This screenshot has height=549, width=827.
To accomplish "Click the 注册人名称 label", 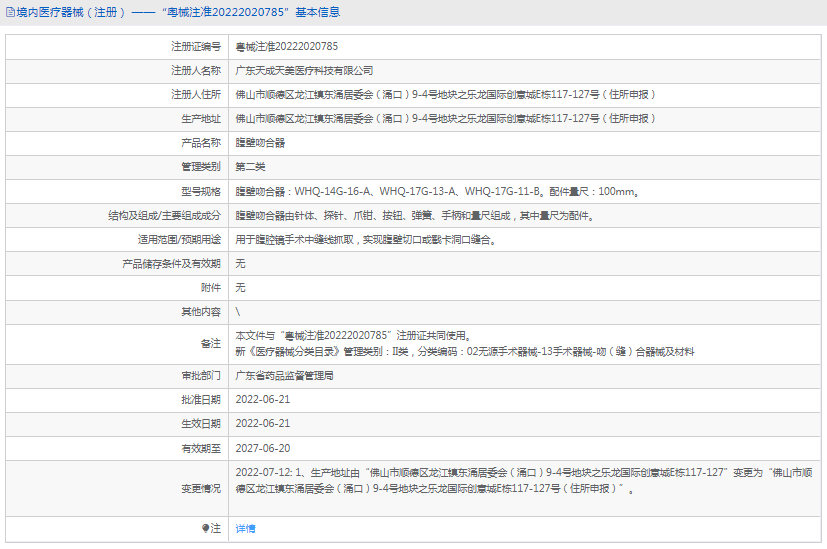I will pyautogui.click(x=196, y=71).
